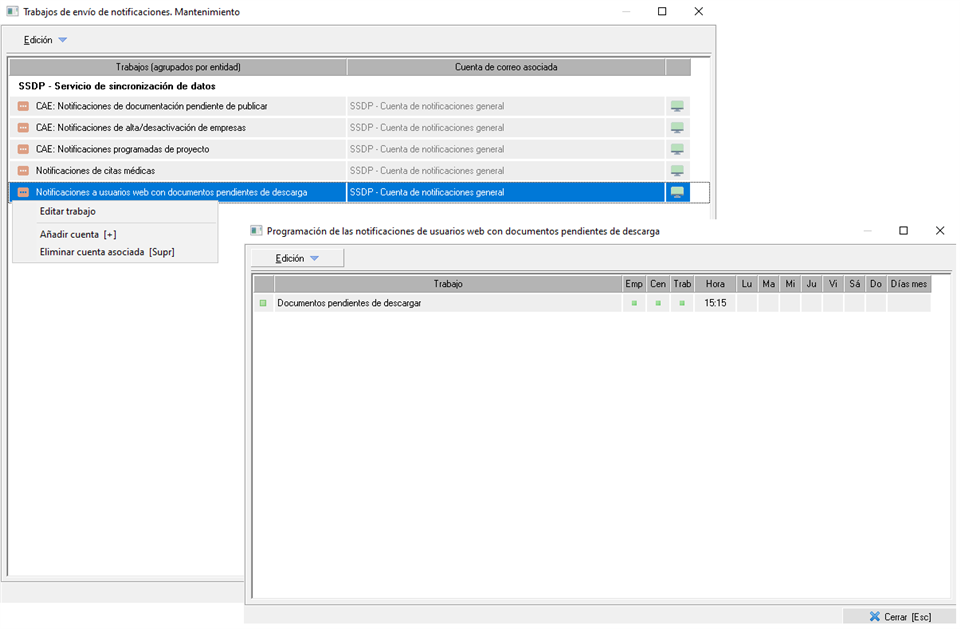Click monitor icon for alta/desactivación de empresas row
960x629 pixels.
(677, 128)
